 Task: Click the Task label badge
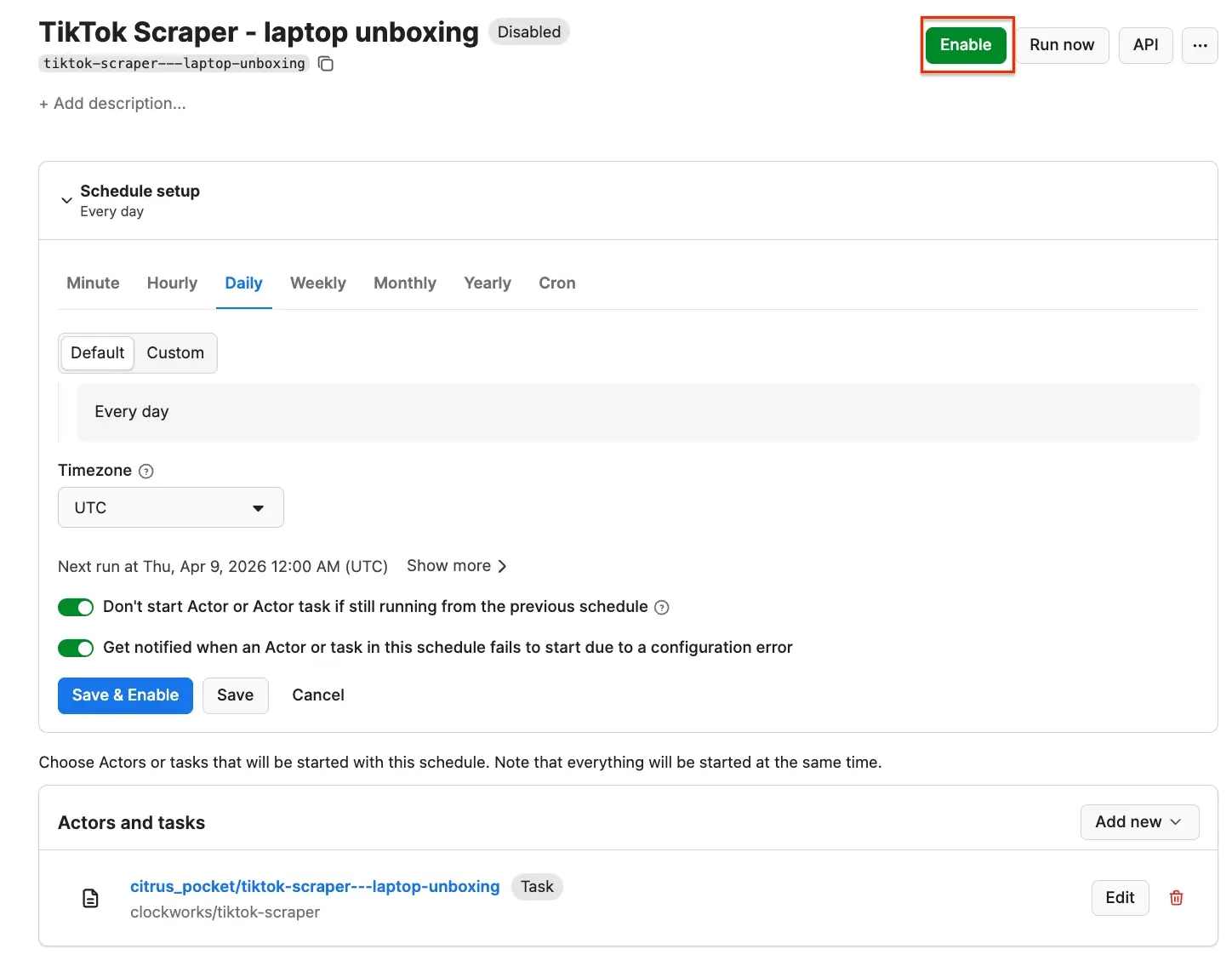tap(537, 887)
